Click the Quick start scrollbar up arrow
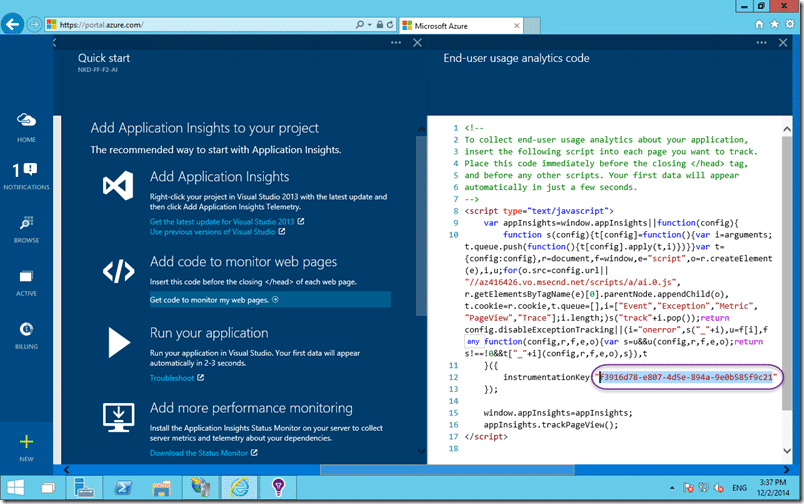This screenshot has width=804, height=504. 421,129
